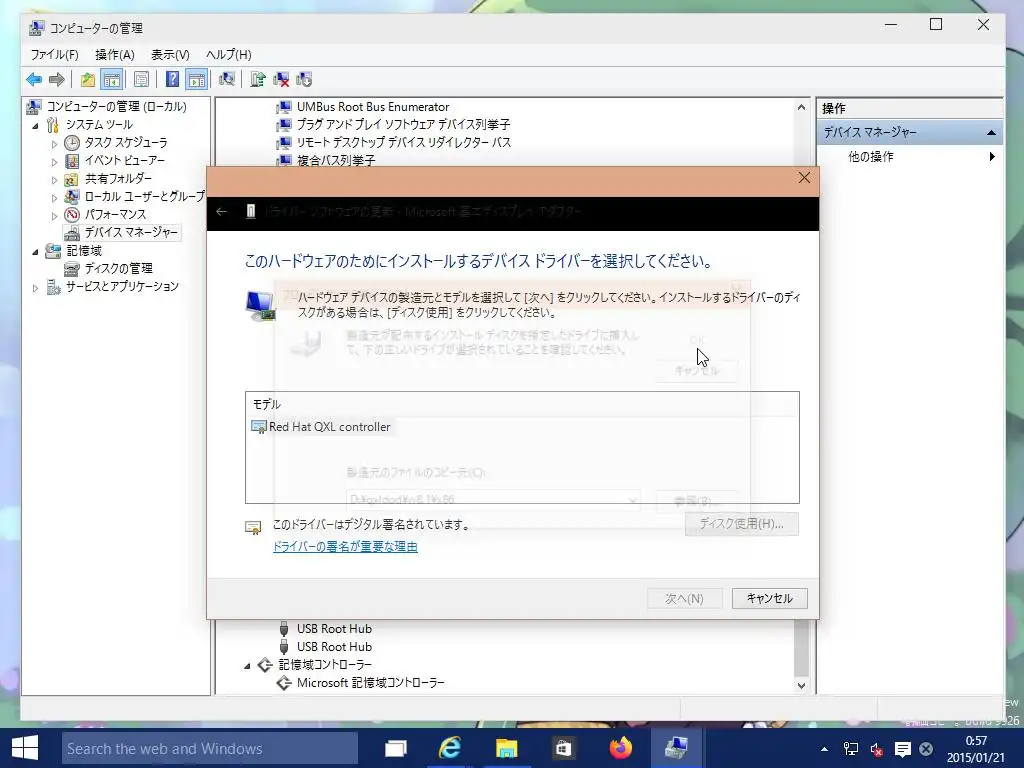Expand the イベント ビューアー node arrow

[54, 161]
